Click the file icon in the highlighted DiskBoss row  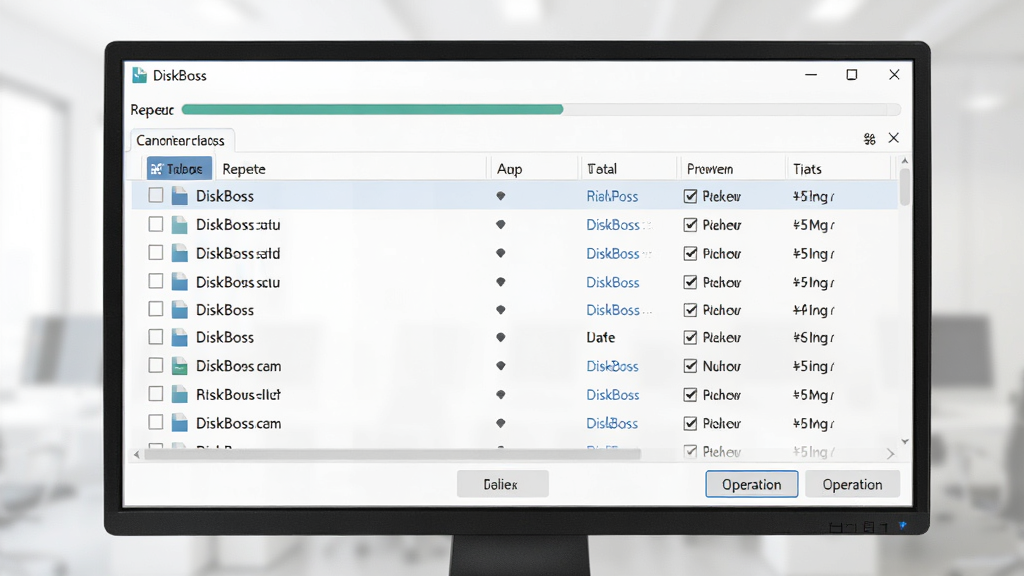click(180, 196)
